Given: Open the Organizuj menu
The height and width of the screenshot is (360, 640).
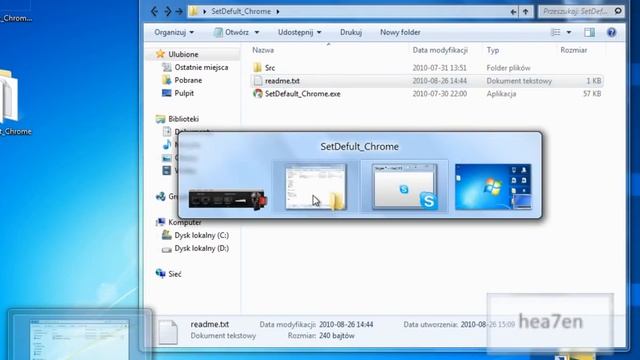Looking at the screenshot, I should pyautogui.click(x=174, y=32).
